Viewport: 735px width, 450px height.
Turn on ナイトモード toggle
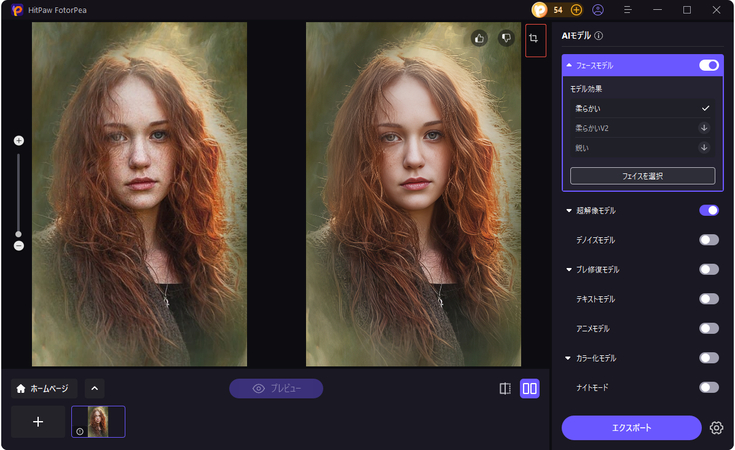[x=708, y=387]
